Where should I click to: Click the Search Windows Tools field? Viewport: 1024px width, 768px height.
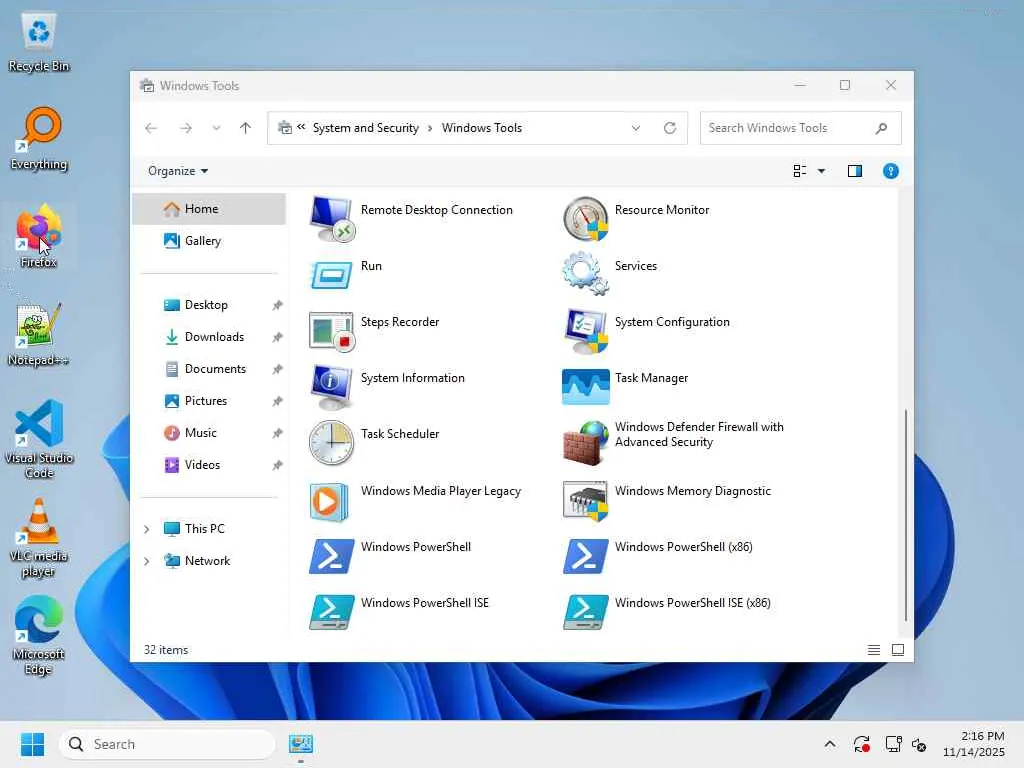pos(800,128)
